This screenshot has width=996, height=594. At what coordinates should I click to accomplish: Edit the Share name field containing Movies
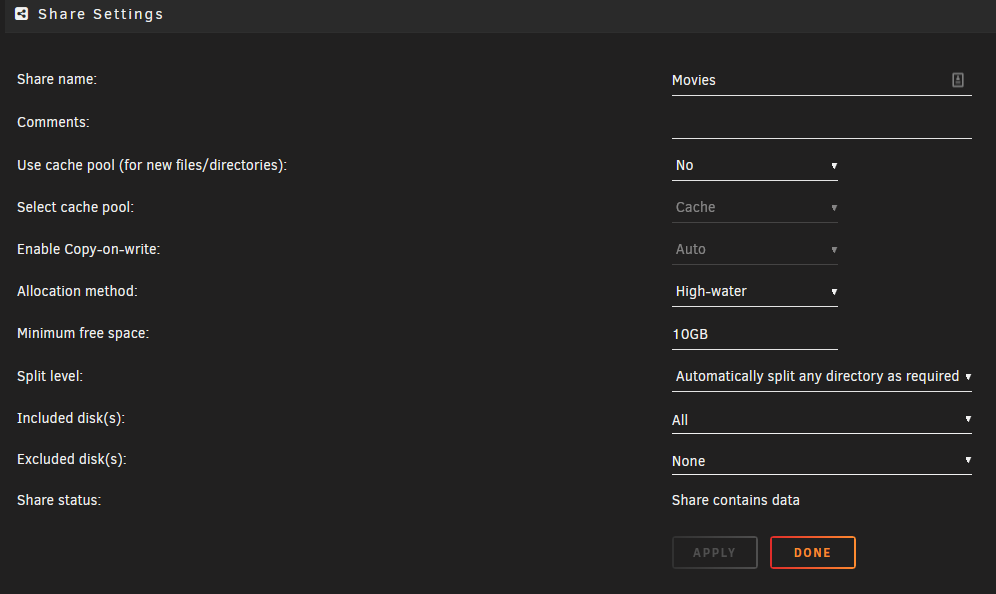pos(821,80)
